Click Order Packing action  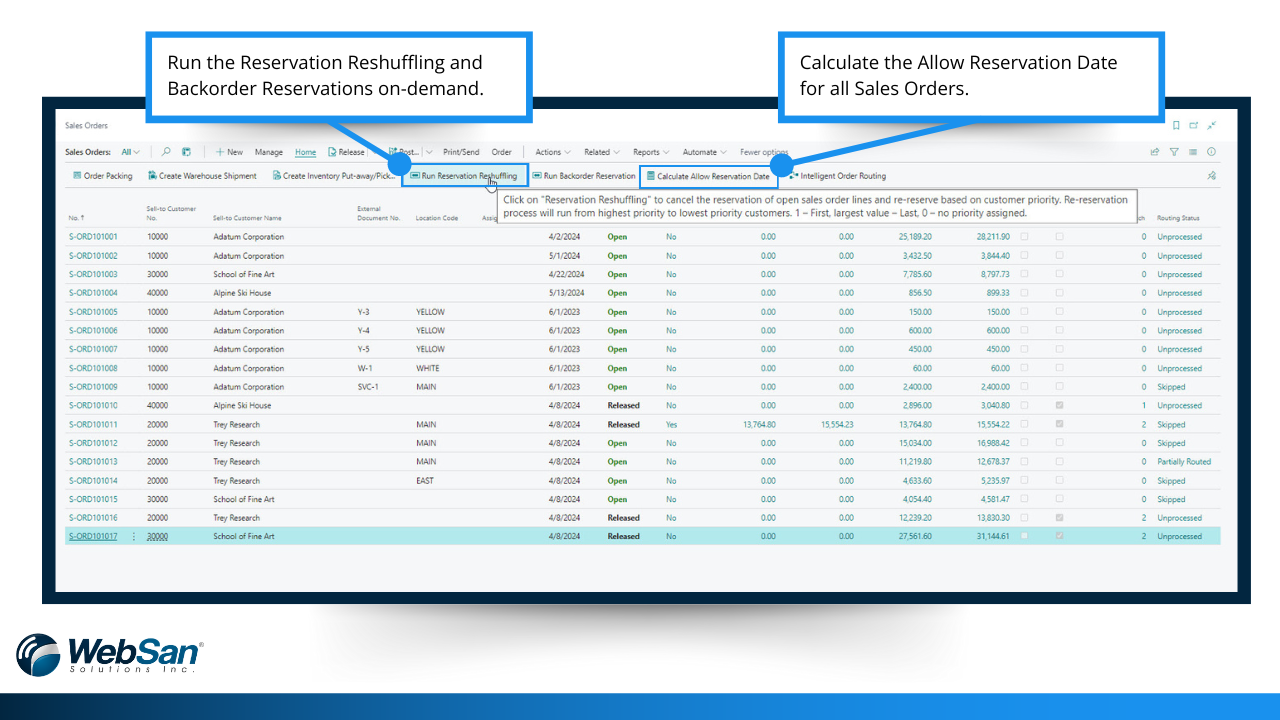pyautogui.click(x=102, y=176)
